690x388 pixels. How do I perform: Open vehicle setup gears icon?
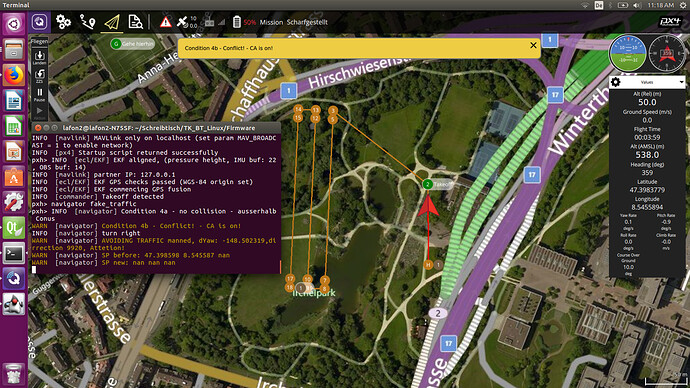pos(63,22)
